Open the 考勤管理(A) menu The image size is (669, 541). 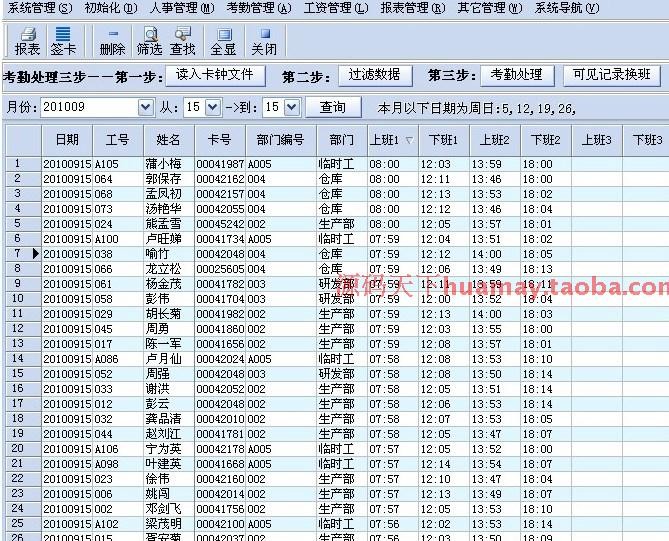pyautogui.click(x=259, y=8)
